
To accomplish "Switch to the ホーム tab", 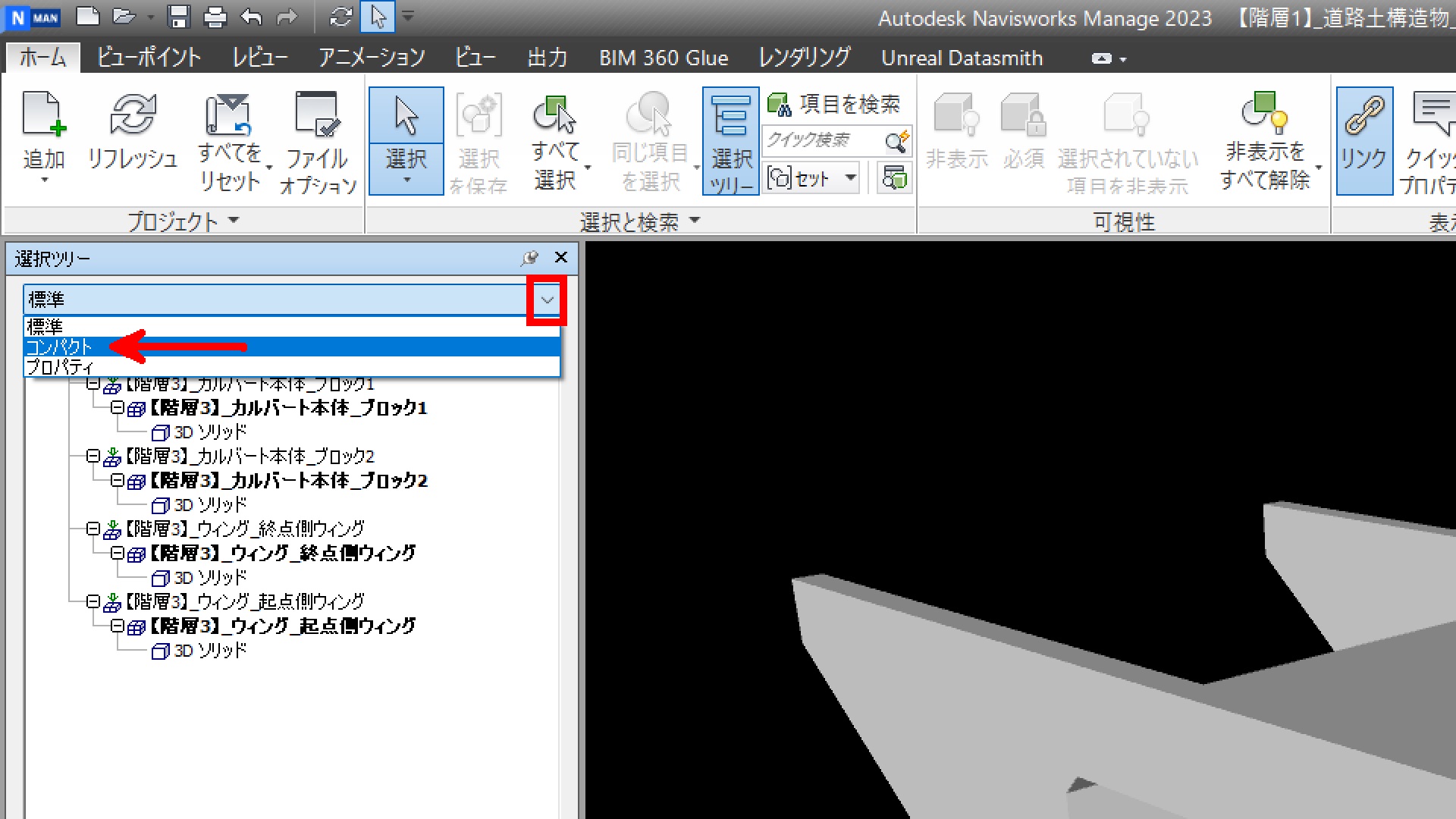I will pyautogui.click(x=42, y=58).
